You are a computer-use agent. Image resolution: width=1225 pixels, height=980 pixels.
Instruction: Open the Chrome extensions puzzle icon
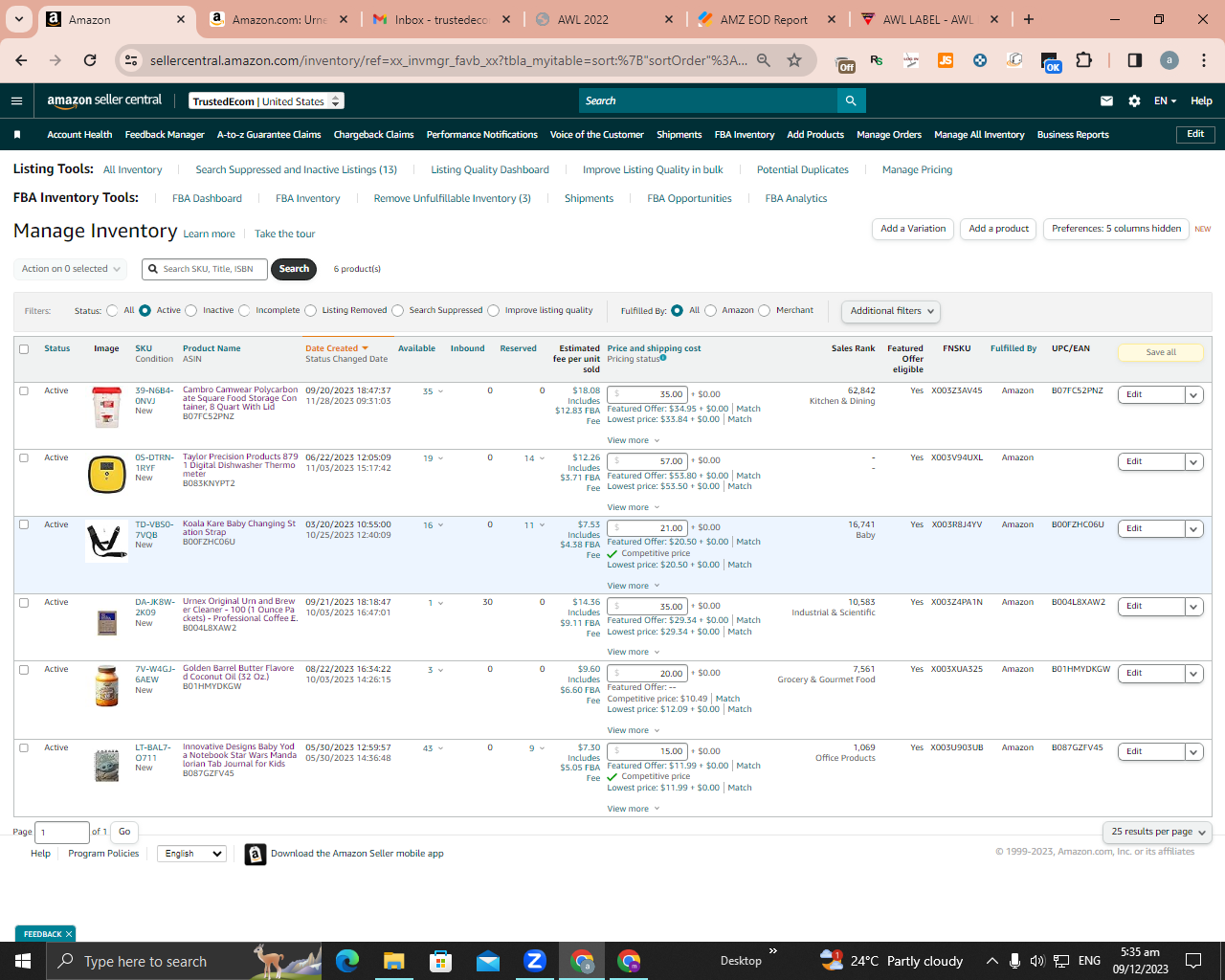click(1083, 60)
